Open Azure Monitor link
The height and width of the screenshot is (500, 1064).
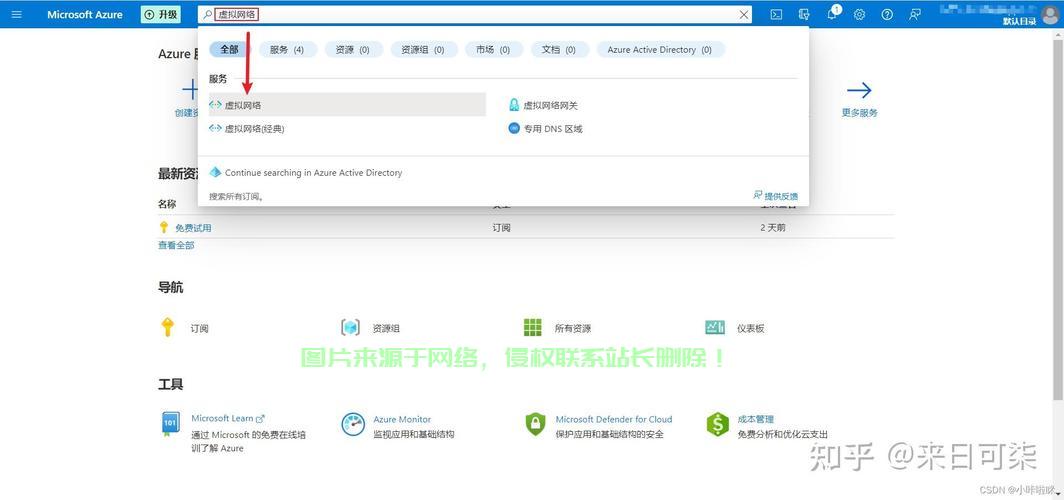[402, 419]
